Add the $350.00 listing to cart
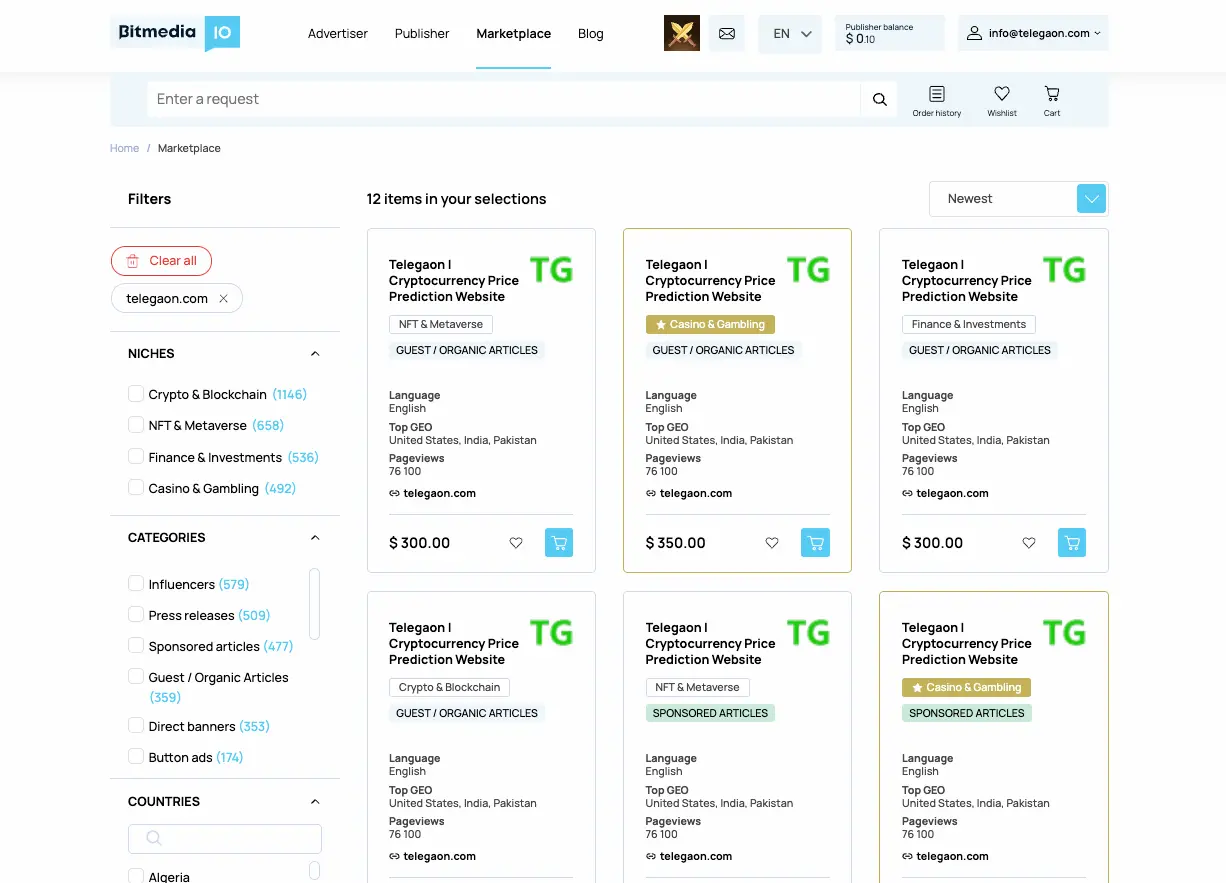Viewport: 1226px width, 883px height. click(x=815, y=543)
